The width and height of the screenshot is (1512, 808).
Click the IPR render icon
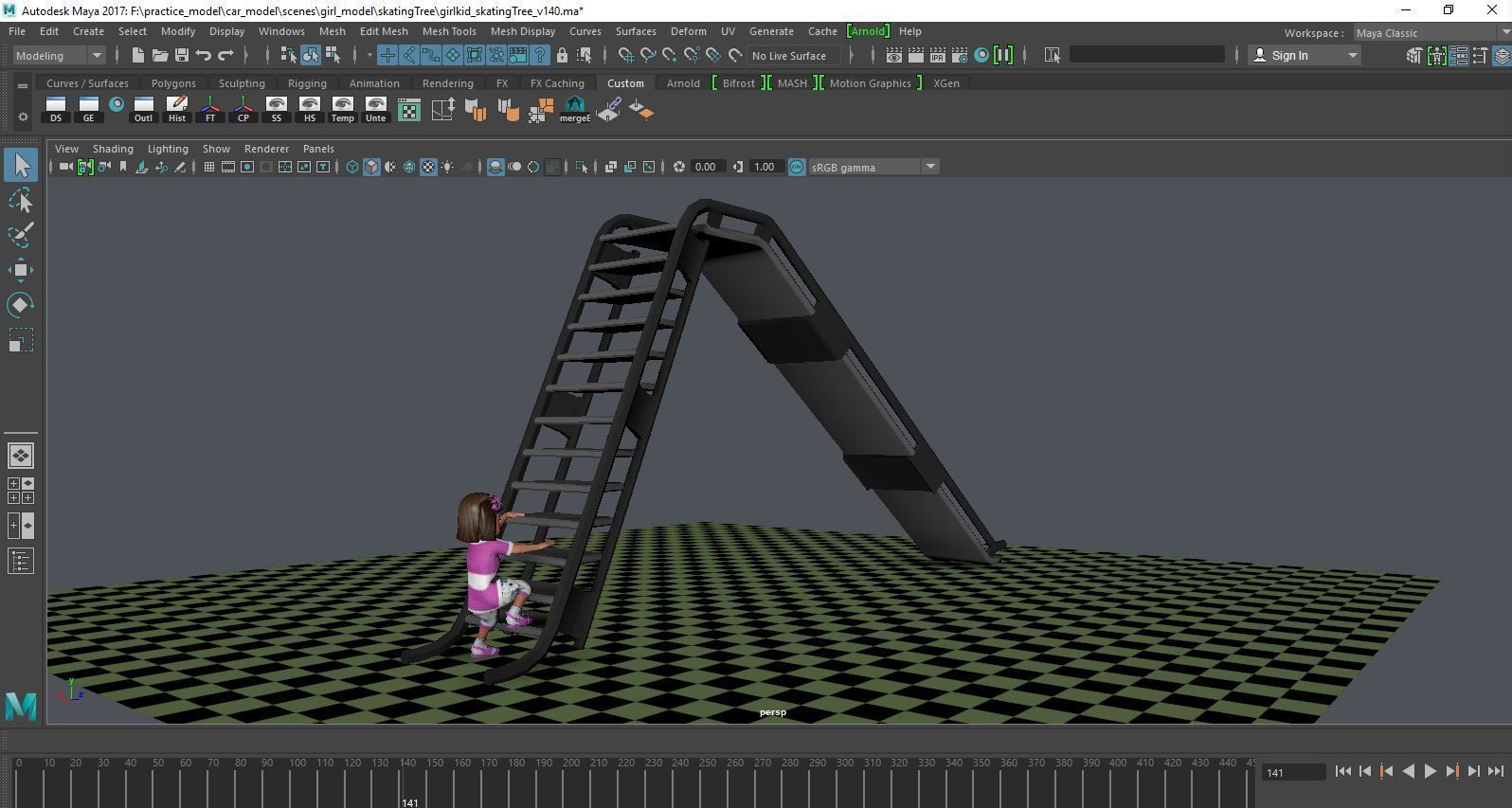point(937,55)
